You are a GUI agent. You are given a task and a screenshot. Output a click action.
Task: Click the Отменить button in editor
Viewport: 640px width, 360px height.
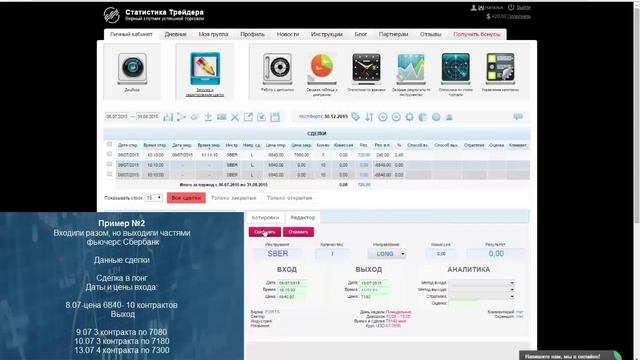[x=298, y=232]
